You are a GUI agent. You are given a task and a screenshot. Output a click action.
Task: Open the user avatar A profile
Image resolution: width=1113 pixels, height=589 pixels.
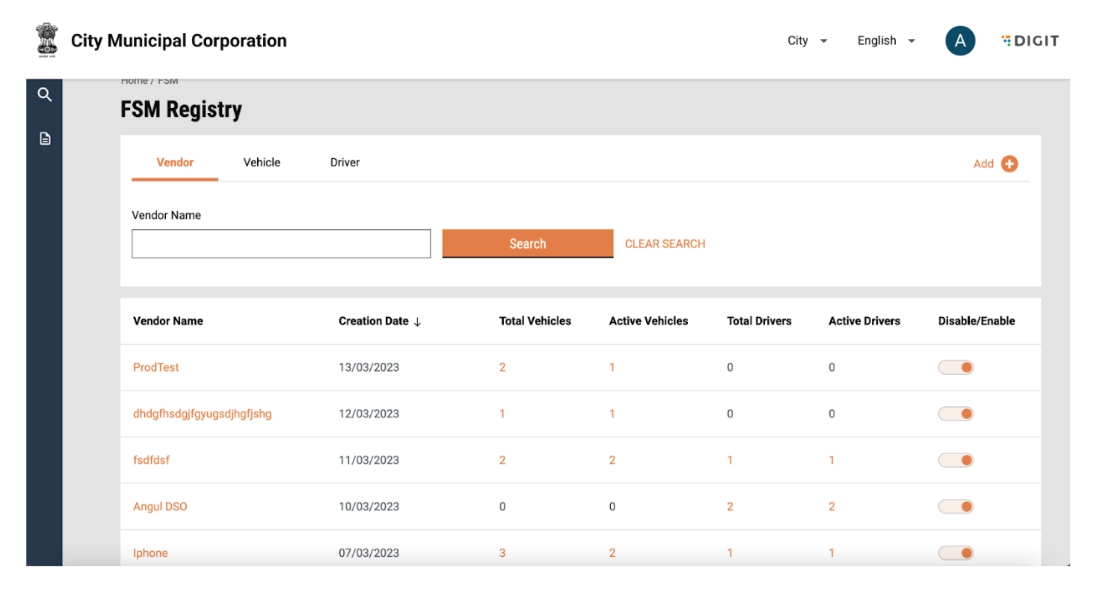coord(960,41)
